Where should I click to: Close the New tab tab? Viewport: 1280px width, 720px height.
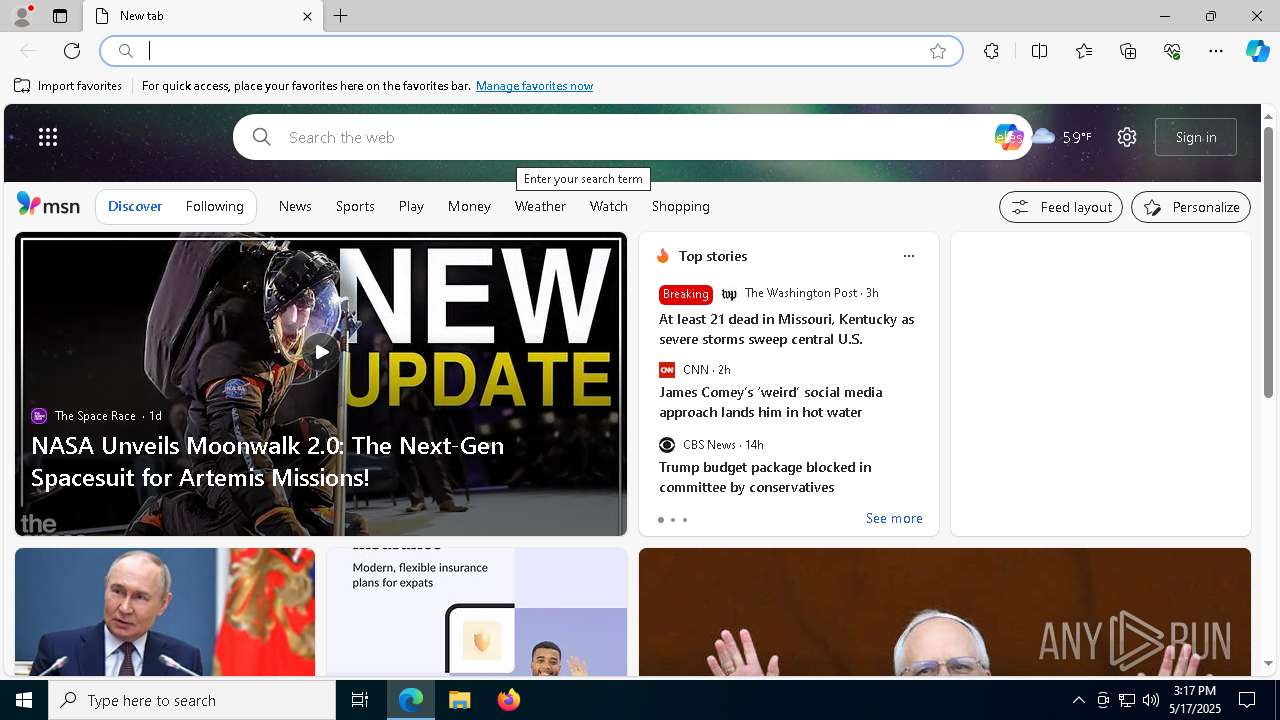pyautogui.click(x=307, y=16)
